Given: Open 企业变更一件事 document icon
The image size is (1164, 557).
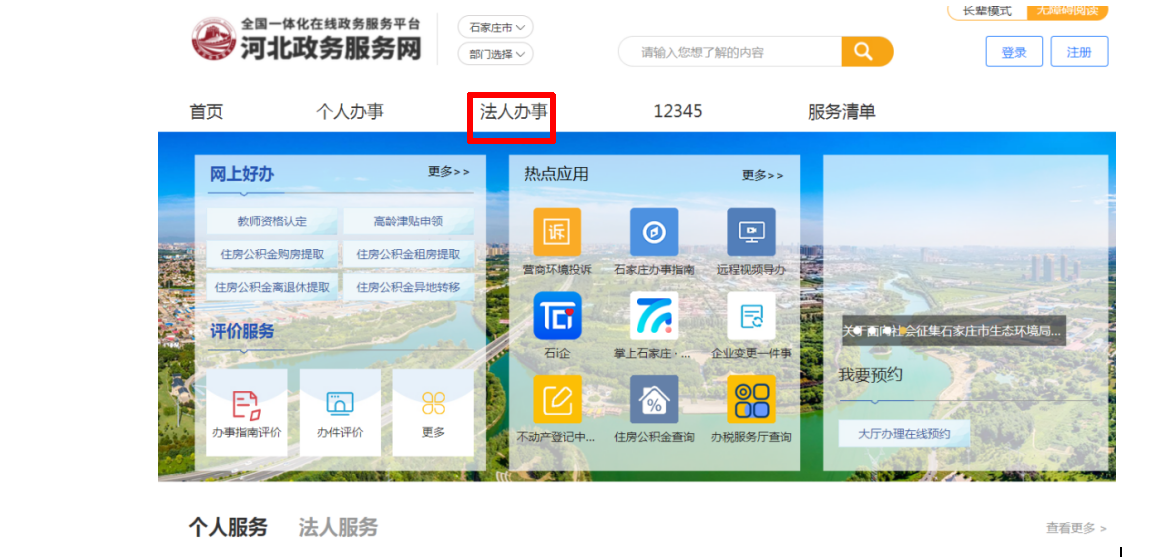Looking at the screenshot, I should 751,316.
